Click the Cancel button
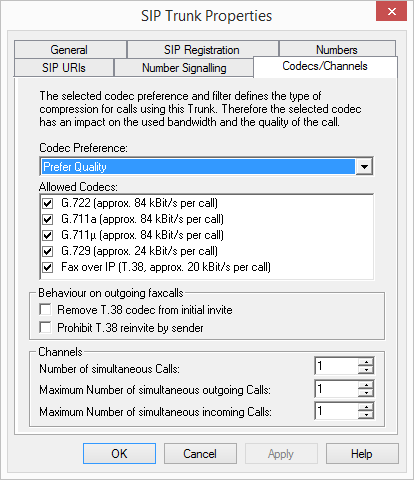 tap(200, 454)
